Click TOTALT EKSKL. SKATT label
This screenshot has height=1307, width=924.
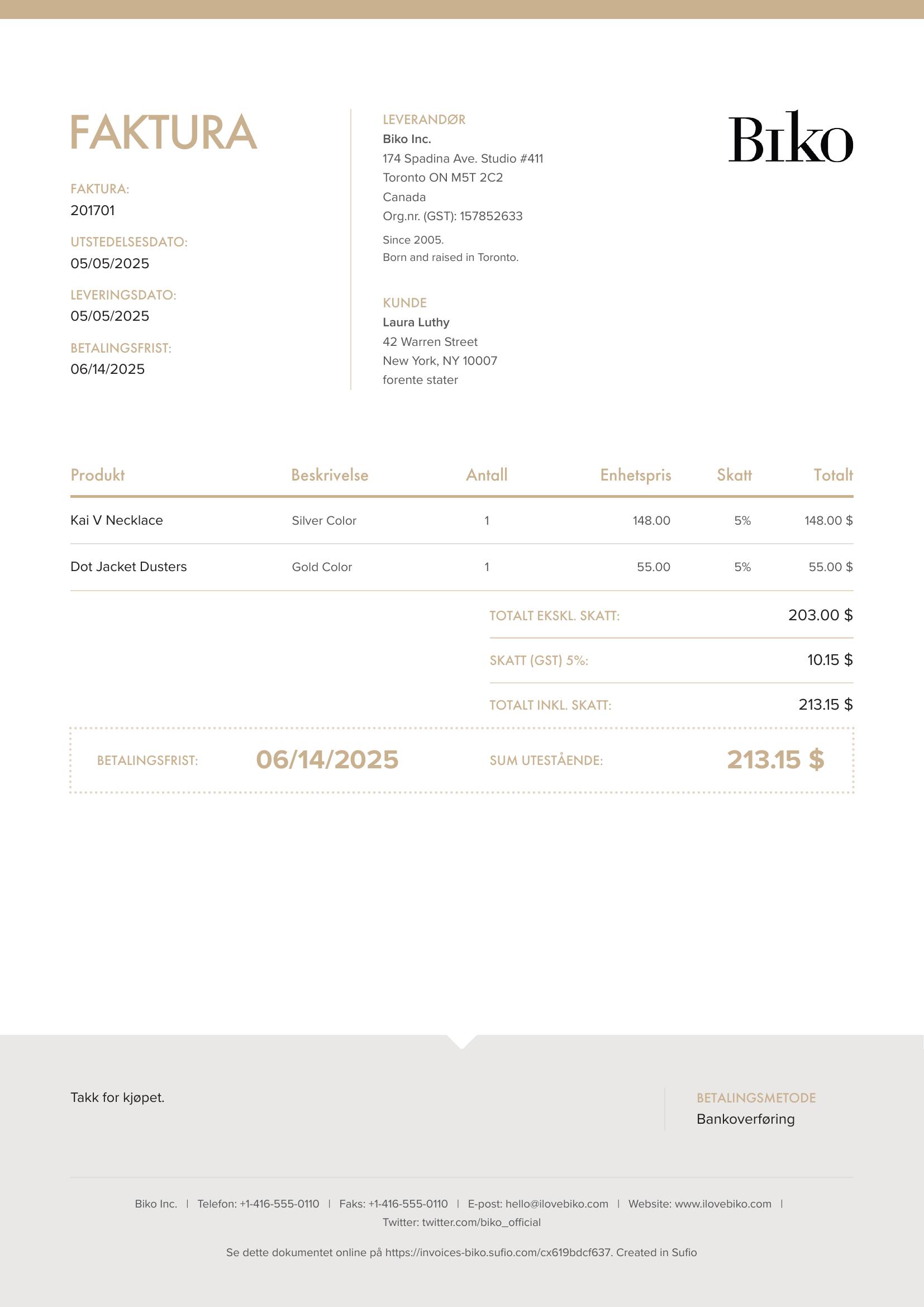coord(555,616)
